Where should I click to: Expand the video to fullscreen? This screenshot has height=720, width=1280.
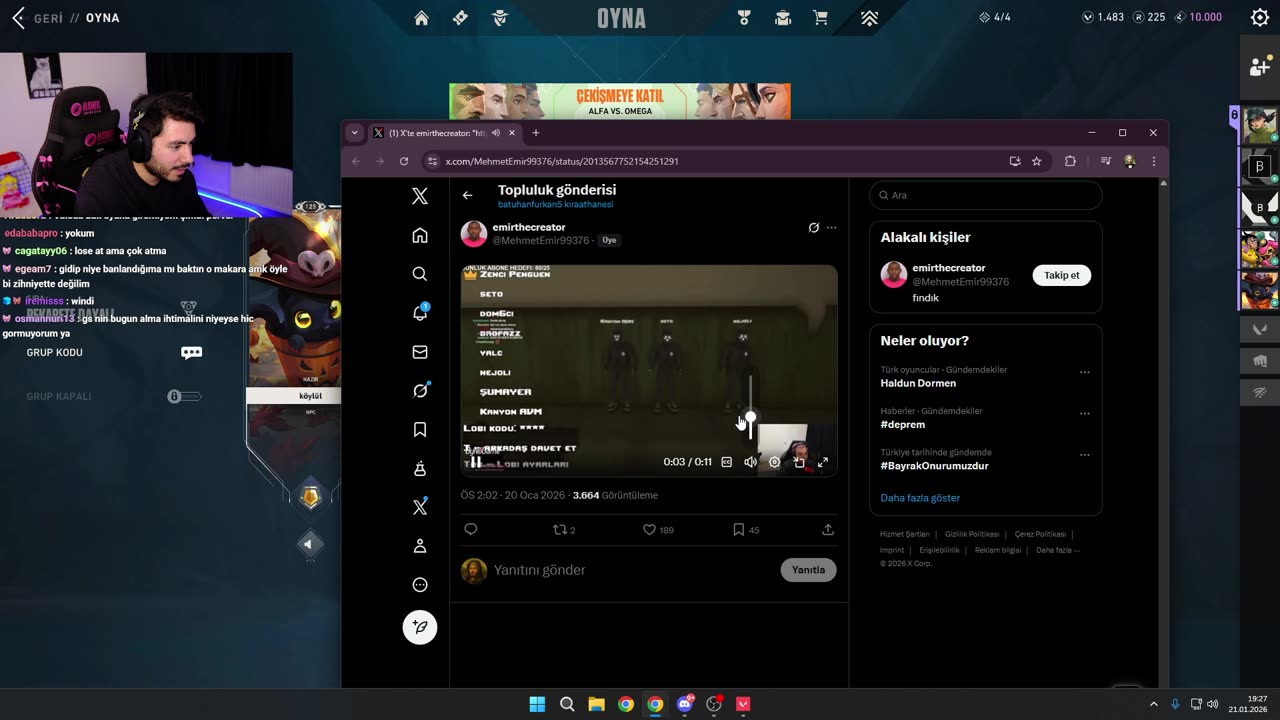(x=823, y=462)
